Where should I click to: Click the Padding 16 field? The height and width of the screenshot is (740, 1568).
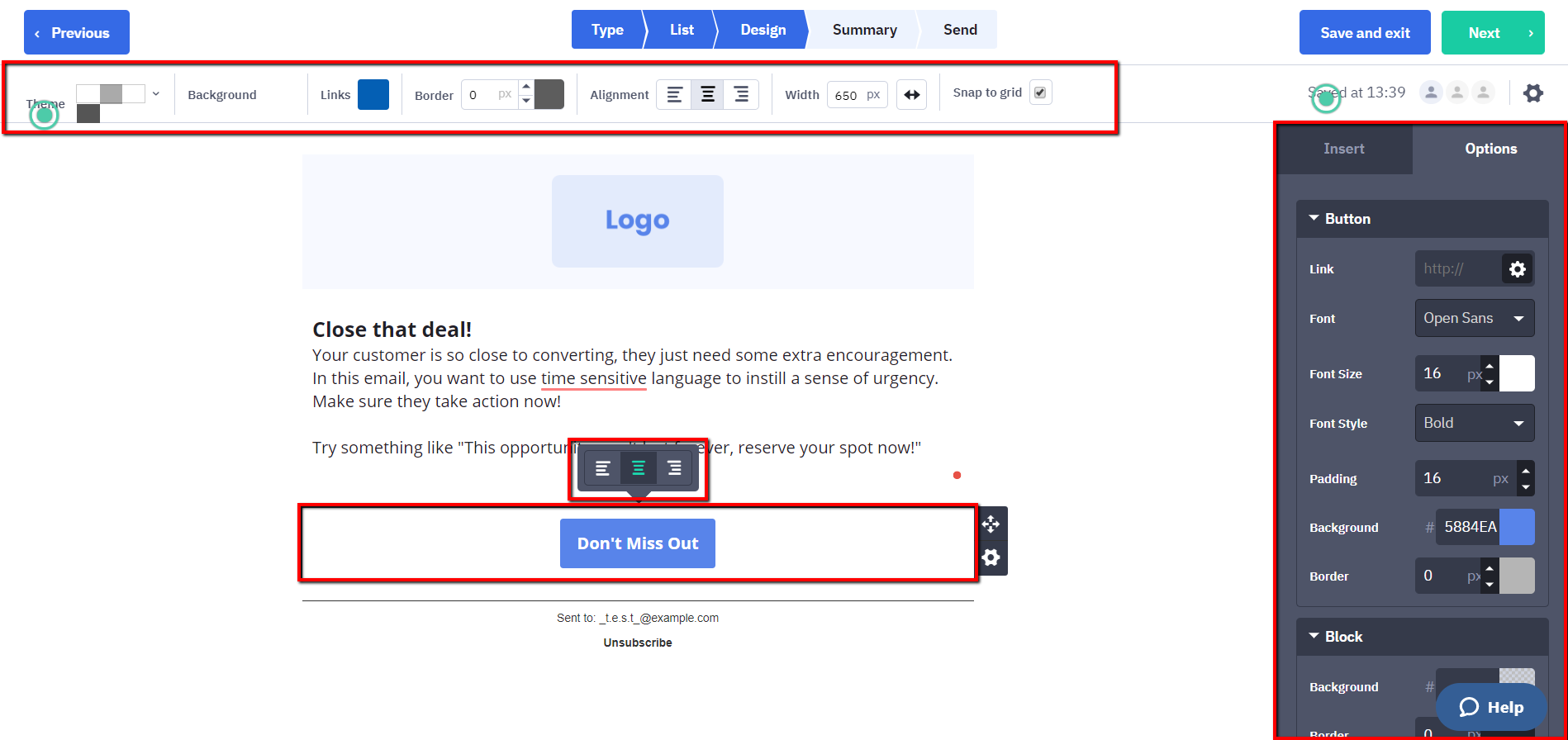(1466, 478)
